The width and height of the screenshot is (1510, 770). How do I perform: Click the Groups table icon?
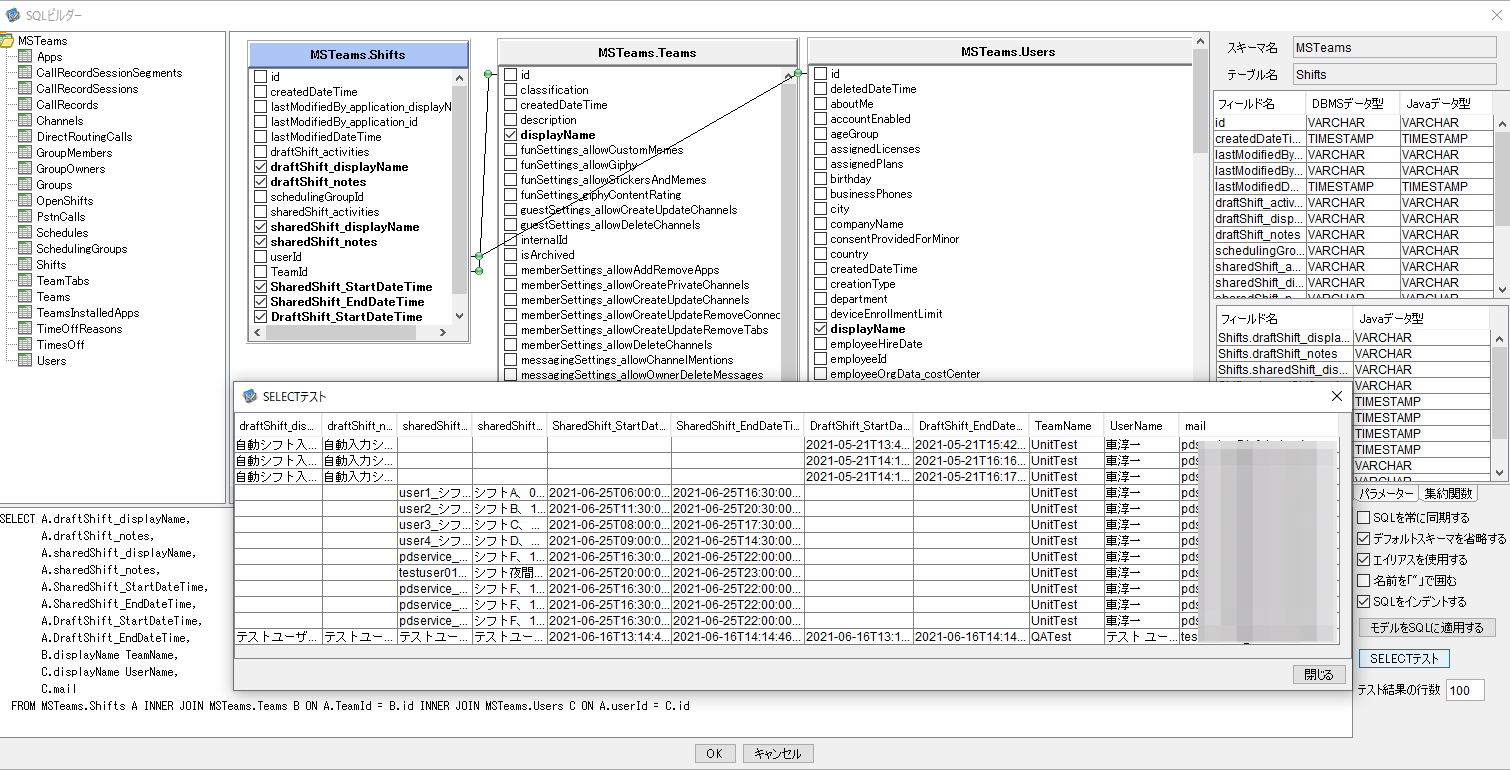click(25, 185)
